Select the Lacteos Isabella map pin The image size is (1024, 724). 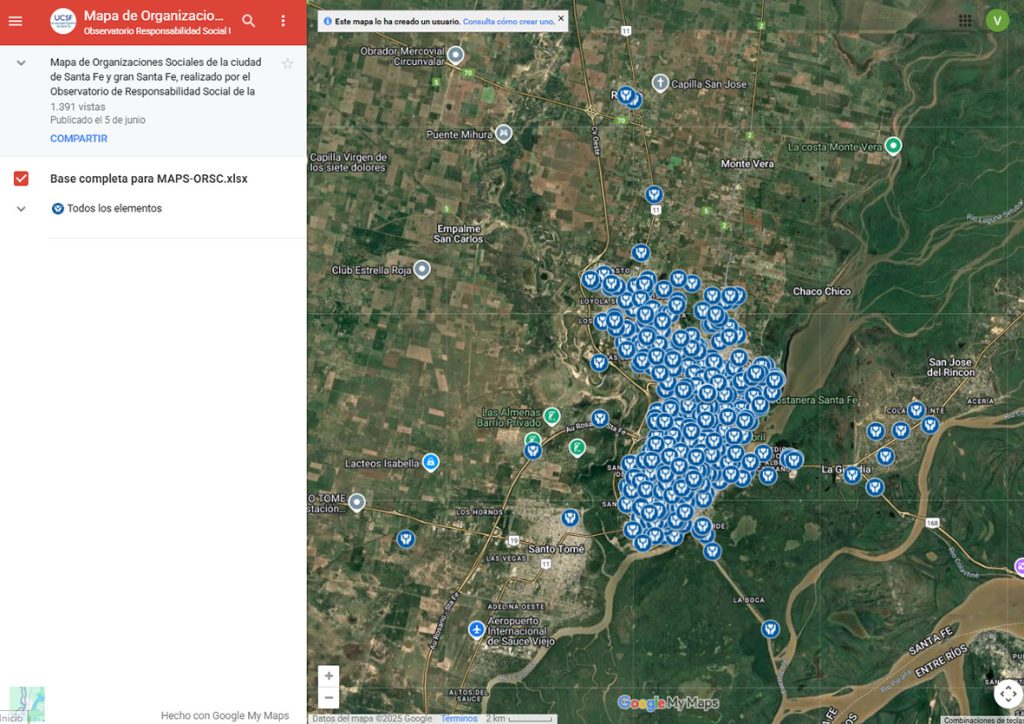point(430,462)
